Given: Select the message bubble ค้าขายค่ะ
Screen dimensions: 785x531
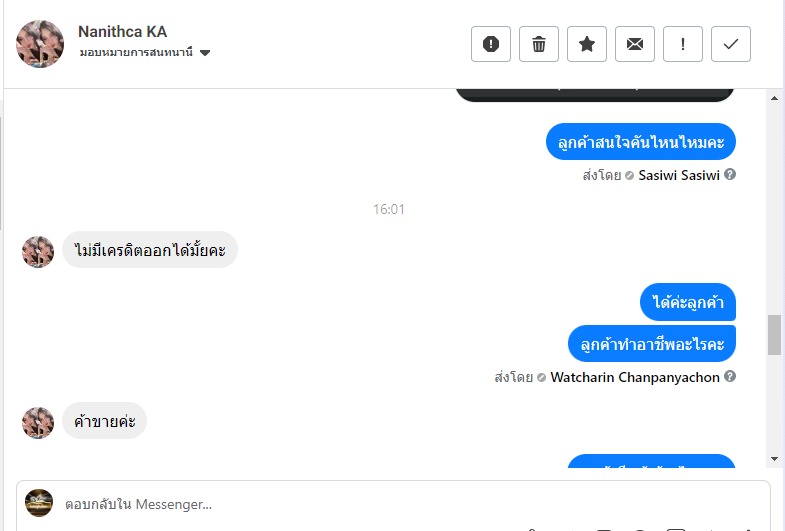Looking at the screenshot, I should click(x=105, y=421).
